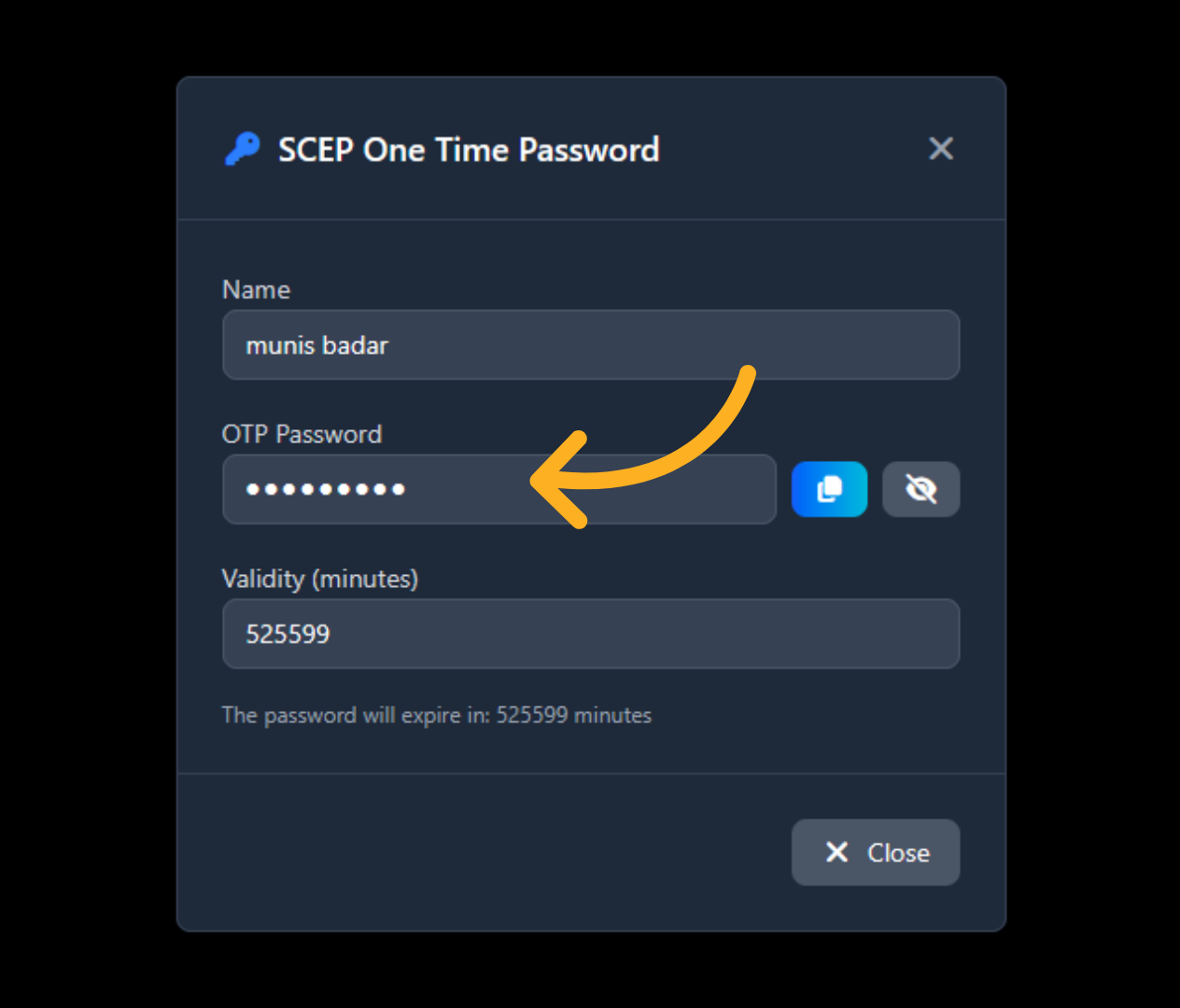Image resolution: width=1180 pixels, height=1008 pixels.
Task: Toggle password visibility with the eye button
Action: coord(920,489)
